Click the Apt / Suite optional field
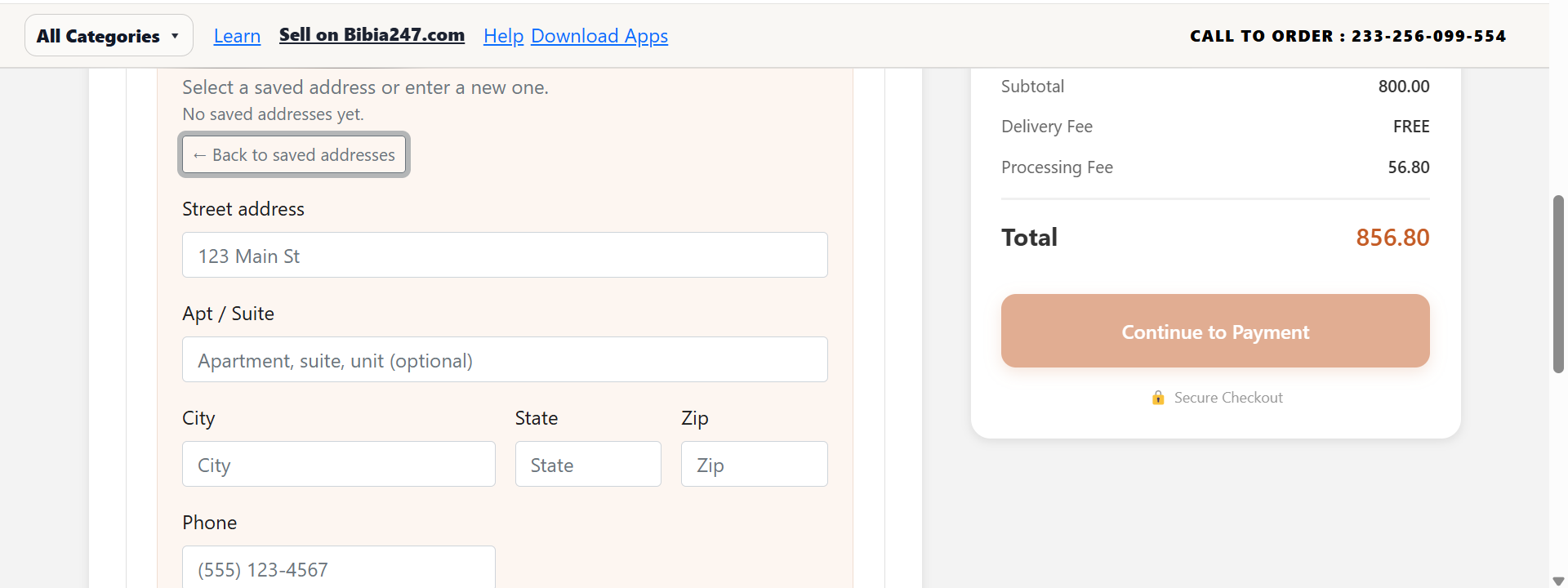The width and height of the screenshot is (1568, 588). 504,359
